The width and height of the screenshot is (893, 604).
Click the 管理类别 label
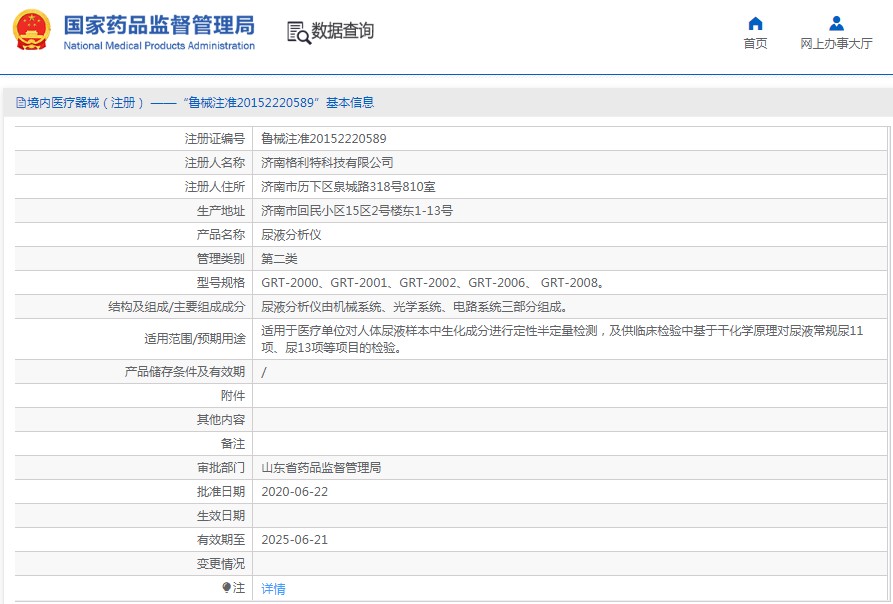pos(221,259)
